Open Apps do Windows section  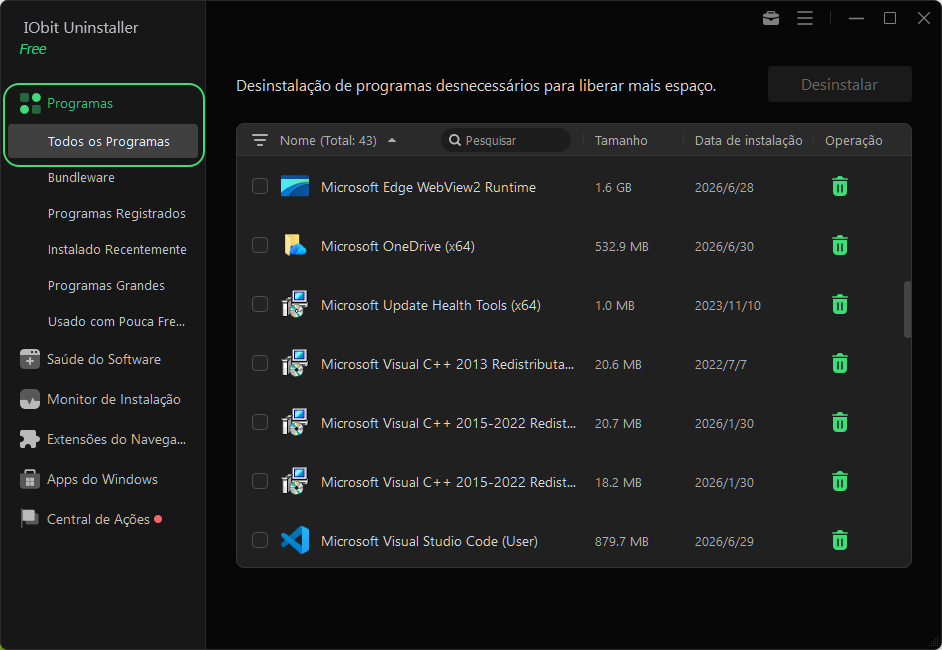102,479
